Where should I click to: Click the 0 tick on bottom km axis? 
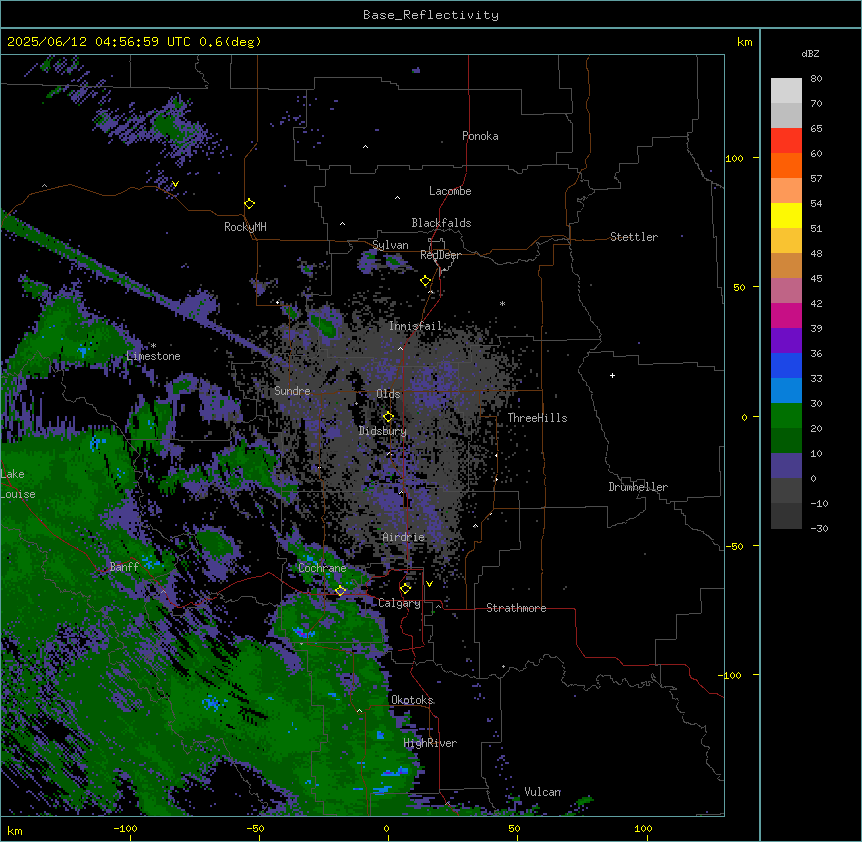[386, 828]
